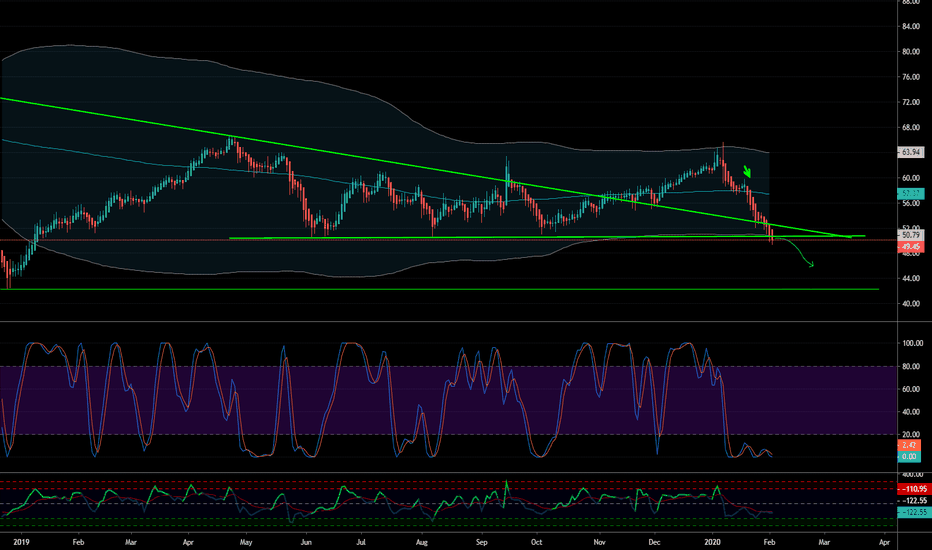This screenshot has height=550, width=932.
Task: Select the 50.79 price tag
Action: click(910, 235)
